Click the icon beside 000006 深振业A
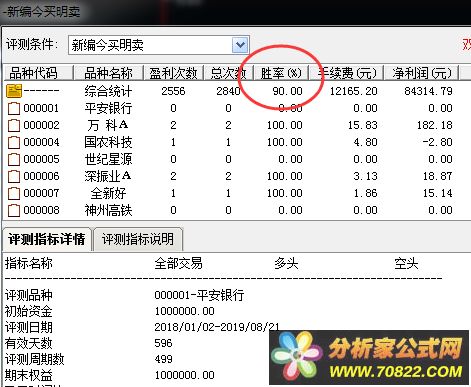This screenshot has height=387, width=471. (14, 176)
